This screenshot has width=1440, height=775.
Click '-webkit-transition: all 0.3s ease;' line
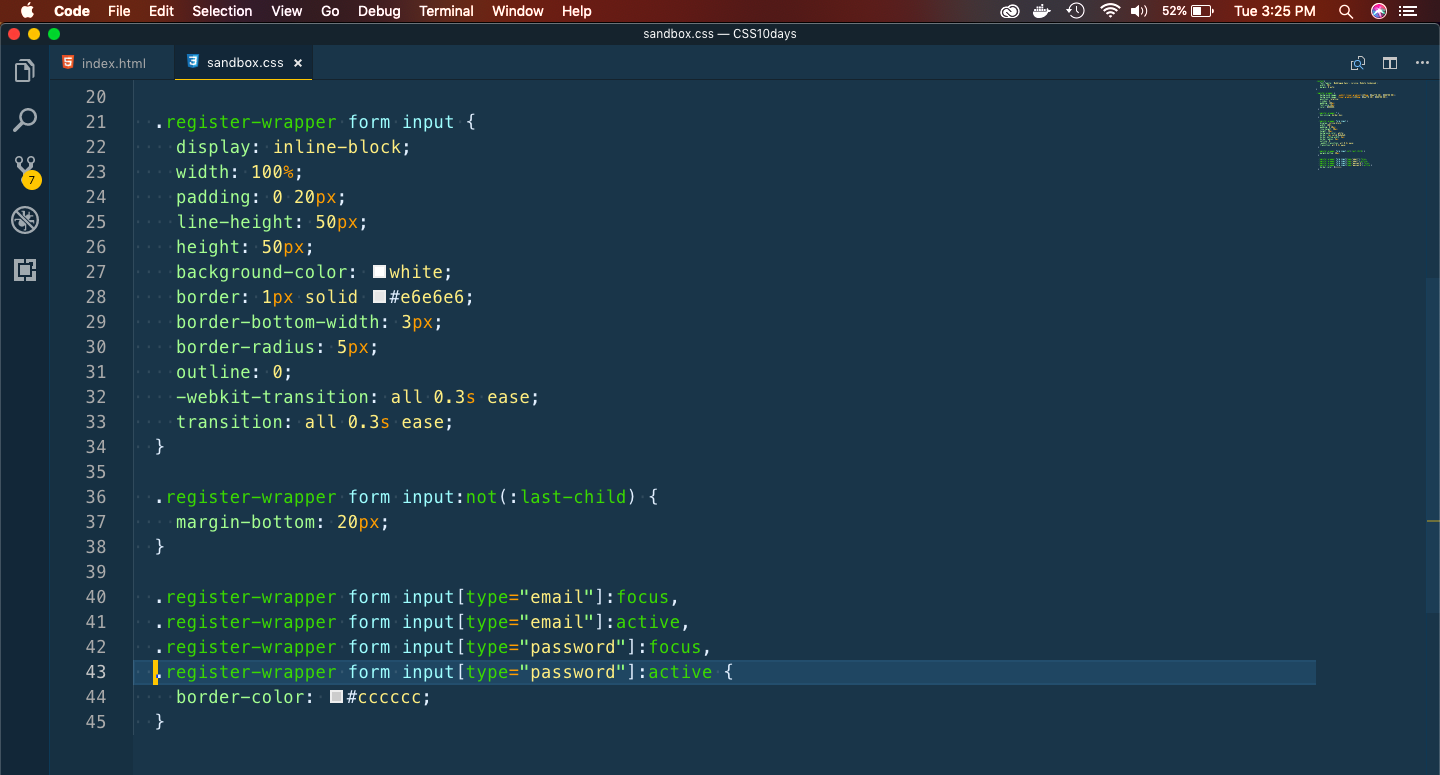coord(357,397)
